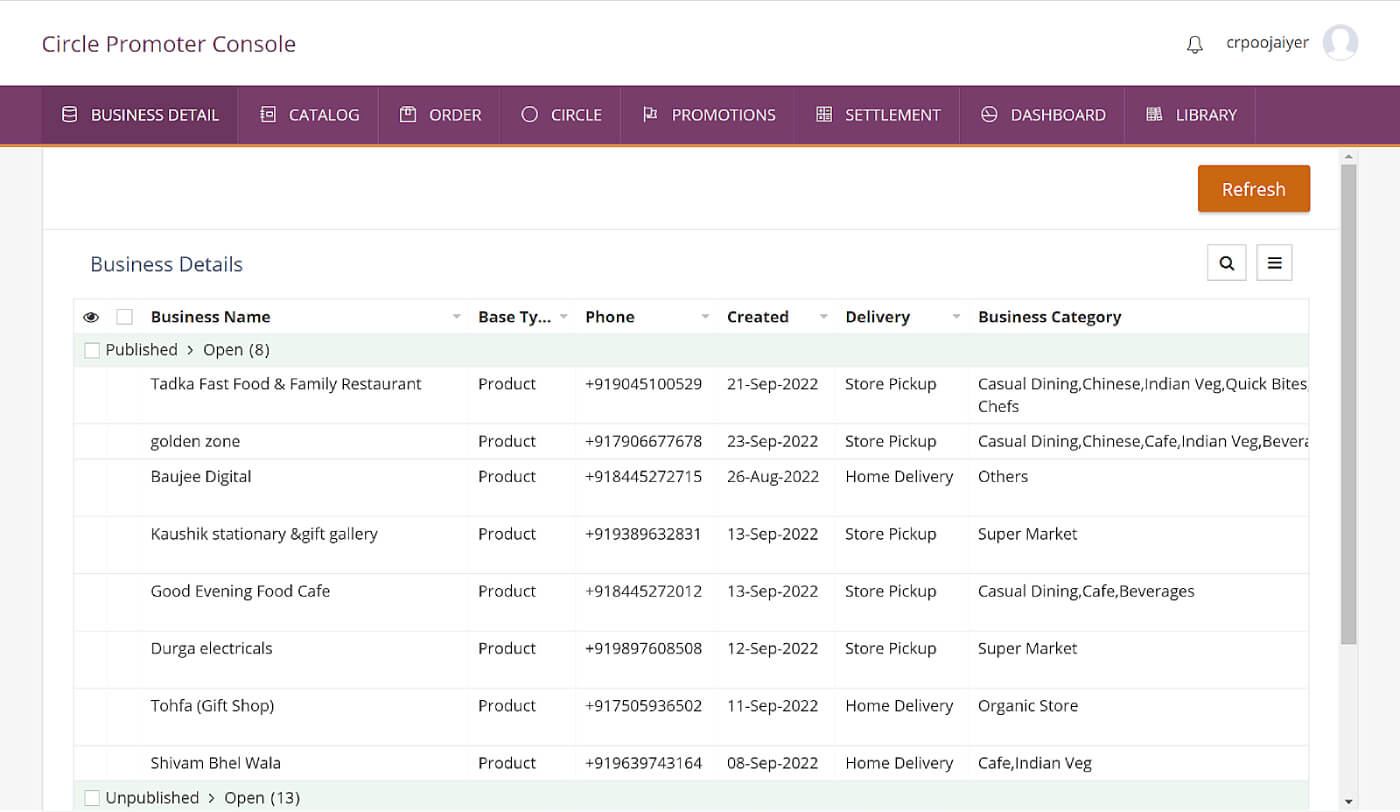
Task: Click the Settlement grid icon
Action: (824, 114)
